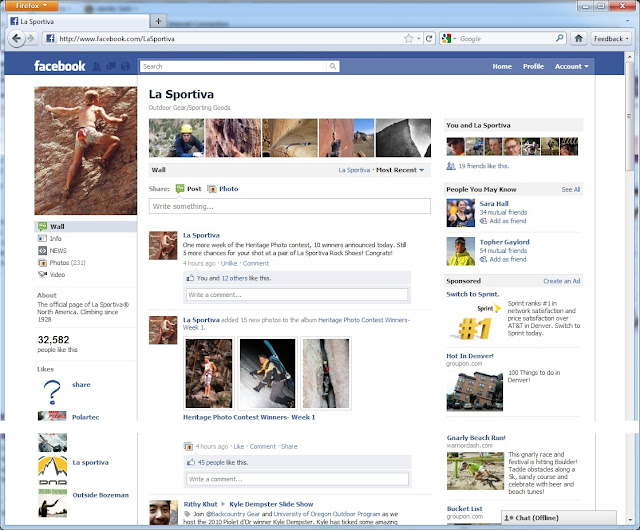
Task: Open the yellow helmet climber photo thumbnail
Action: [176, 138]
